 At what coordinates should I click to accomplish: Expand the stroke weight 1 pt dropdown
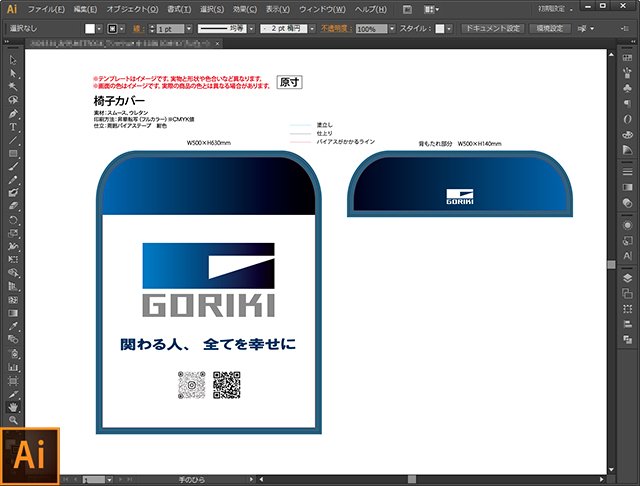pos(191,30)
